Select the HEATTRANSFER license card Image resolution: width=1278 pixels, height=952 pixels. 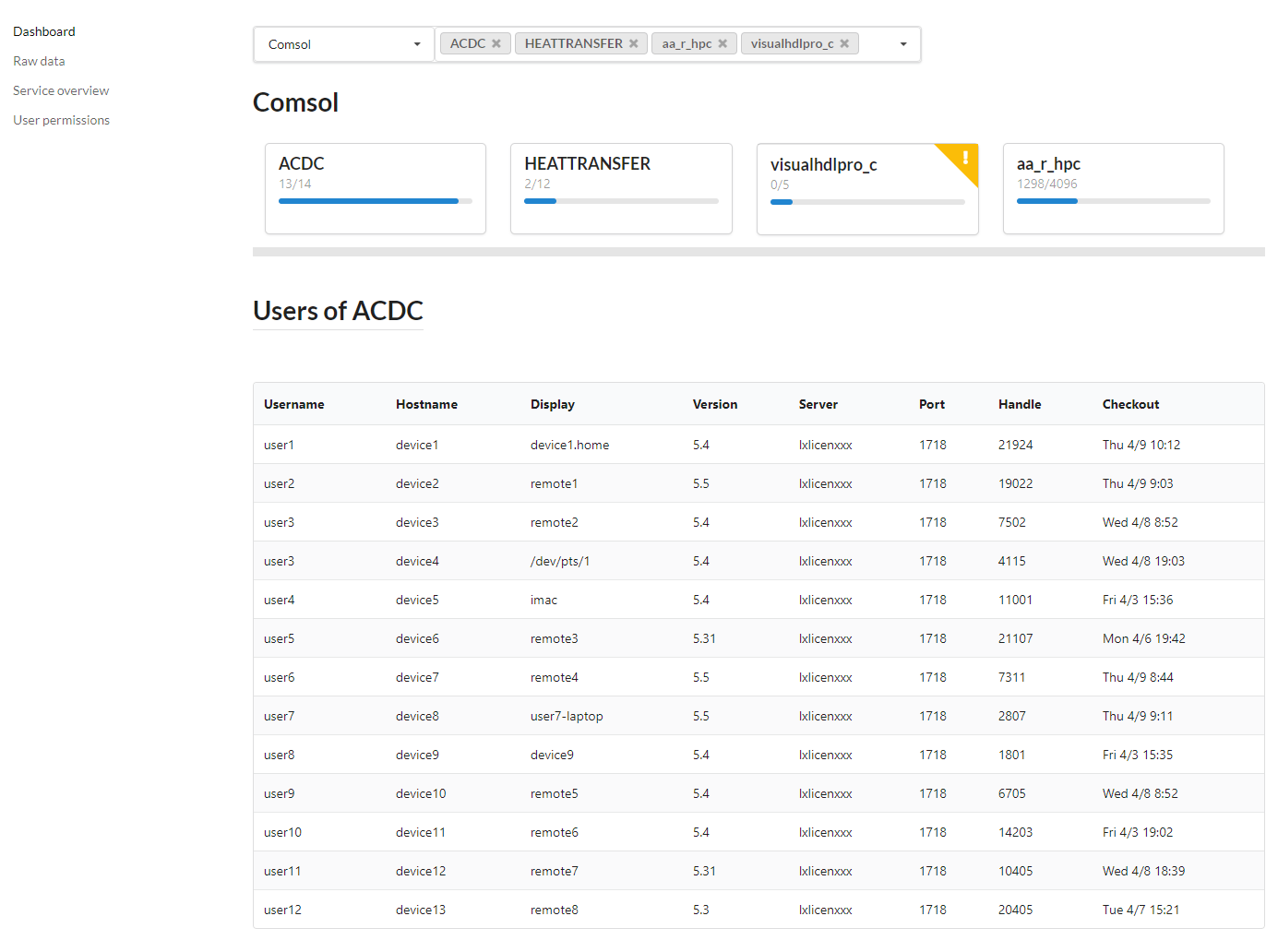pyautogui.click(x=621, y=188)
